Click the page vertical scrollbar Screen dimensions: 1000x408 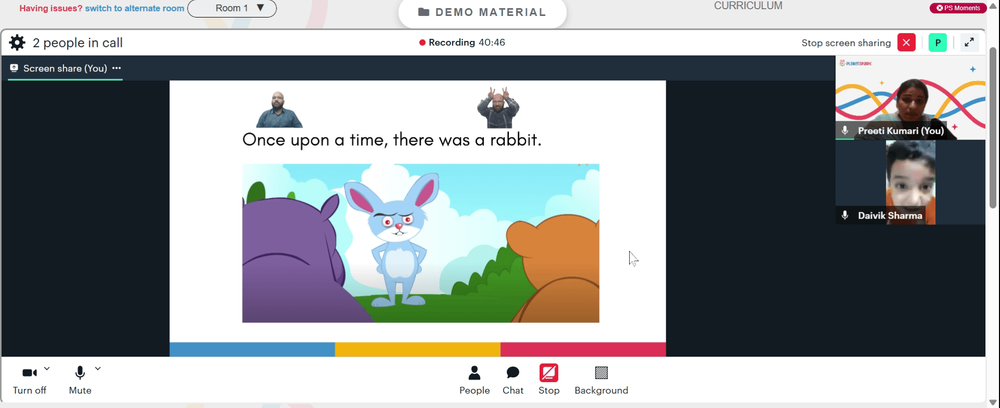click(994, 128)
